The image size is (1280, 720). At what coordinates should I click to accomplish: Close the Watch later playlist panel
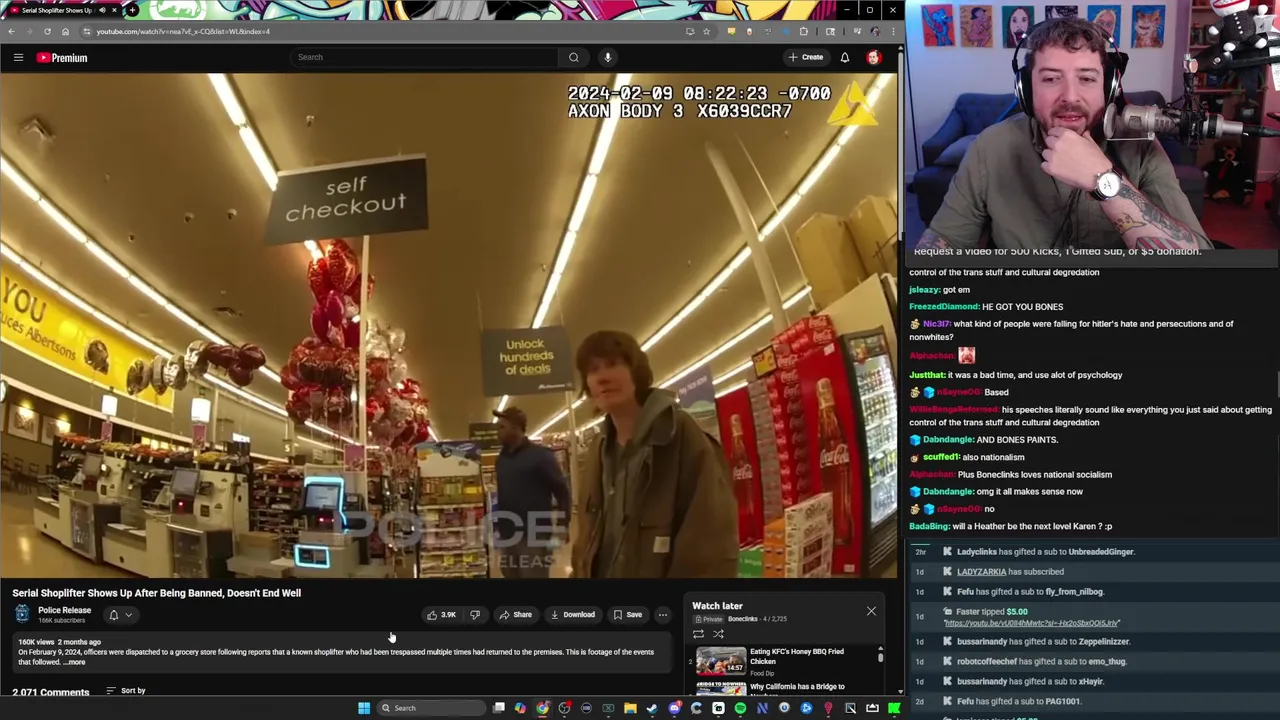coord(871,611)
